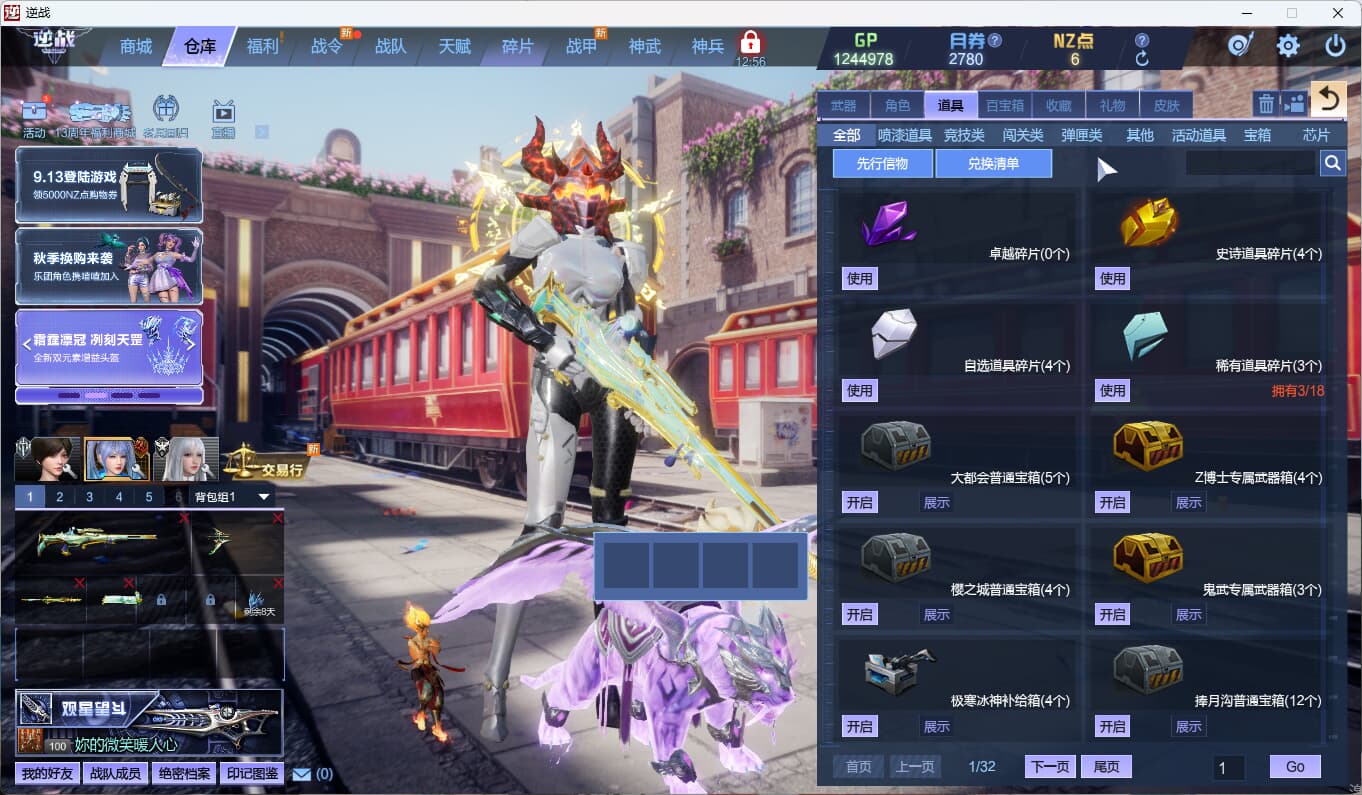The height and width of the screenshot is (795, 1362).
Task: Open the 樱之城普通宝箱 chest
Action: coord(860,614)
